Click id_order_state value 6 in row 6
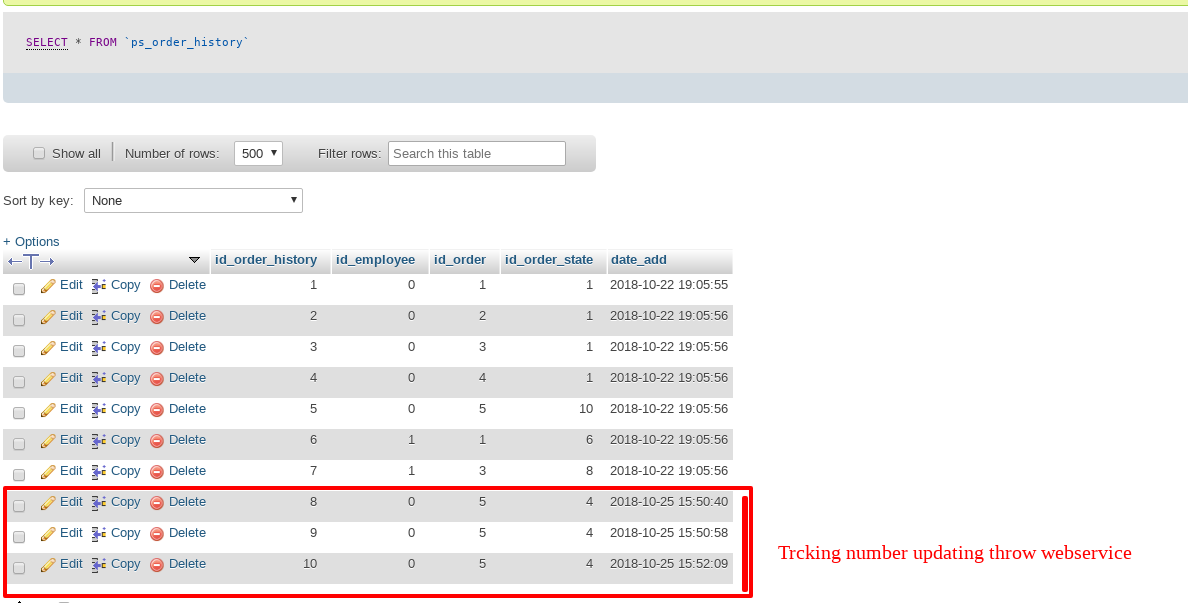The width and height of the screenshot is (1188, 603). click(x=589, y=439)
